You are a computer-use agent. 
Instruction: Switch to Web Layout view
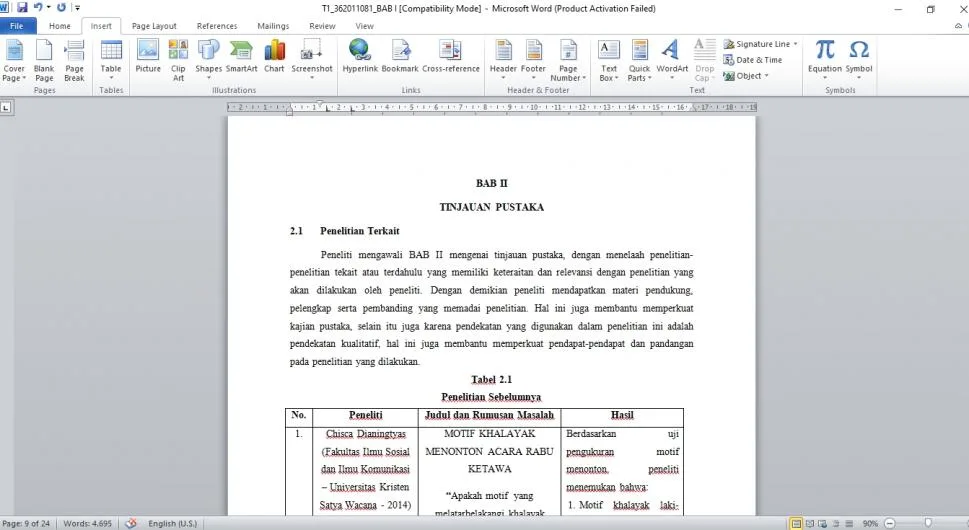coord(823,523)
